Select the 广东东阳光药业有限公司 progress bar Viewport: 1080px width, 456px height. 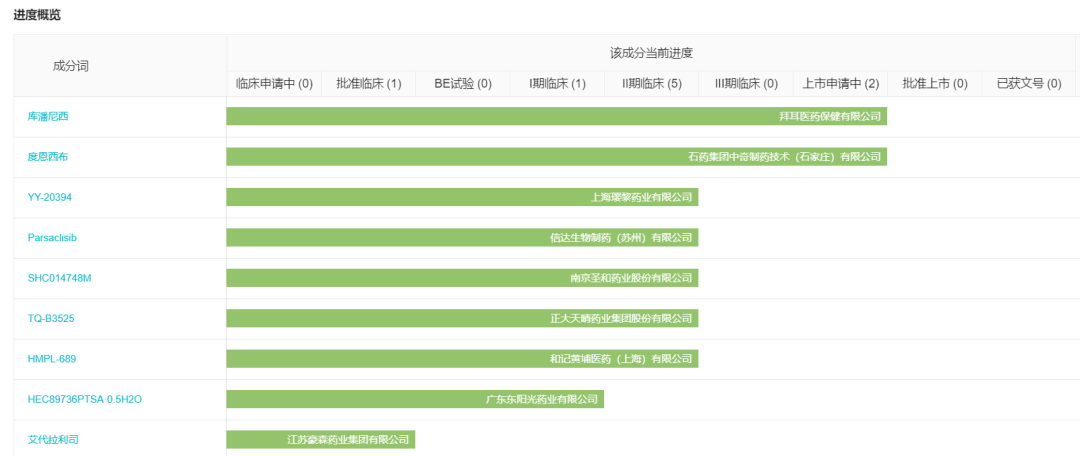[x=415, y=399]
